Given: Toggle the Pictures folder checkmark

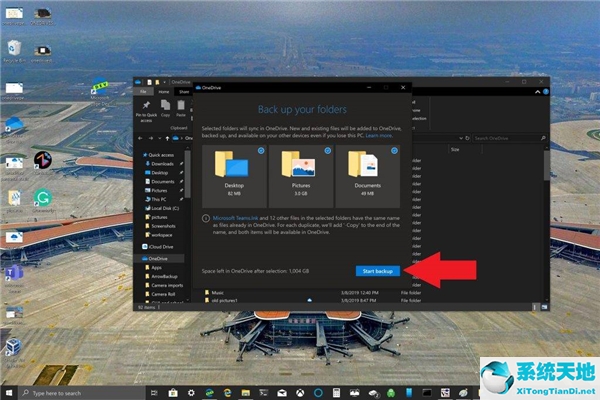Looking at the screenshot, I should coord(328,151).
